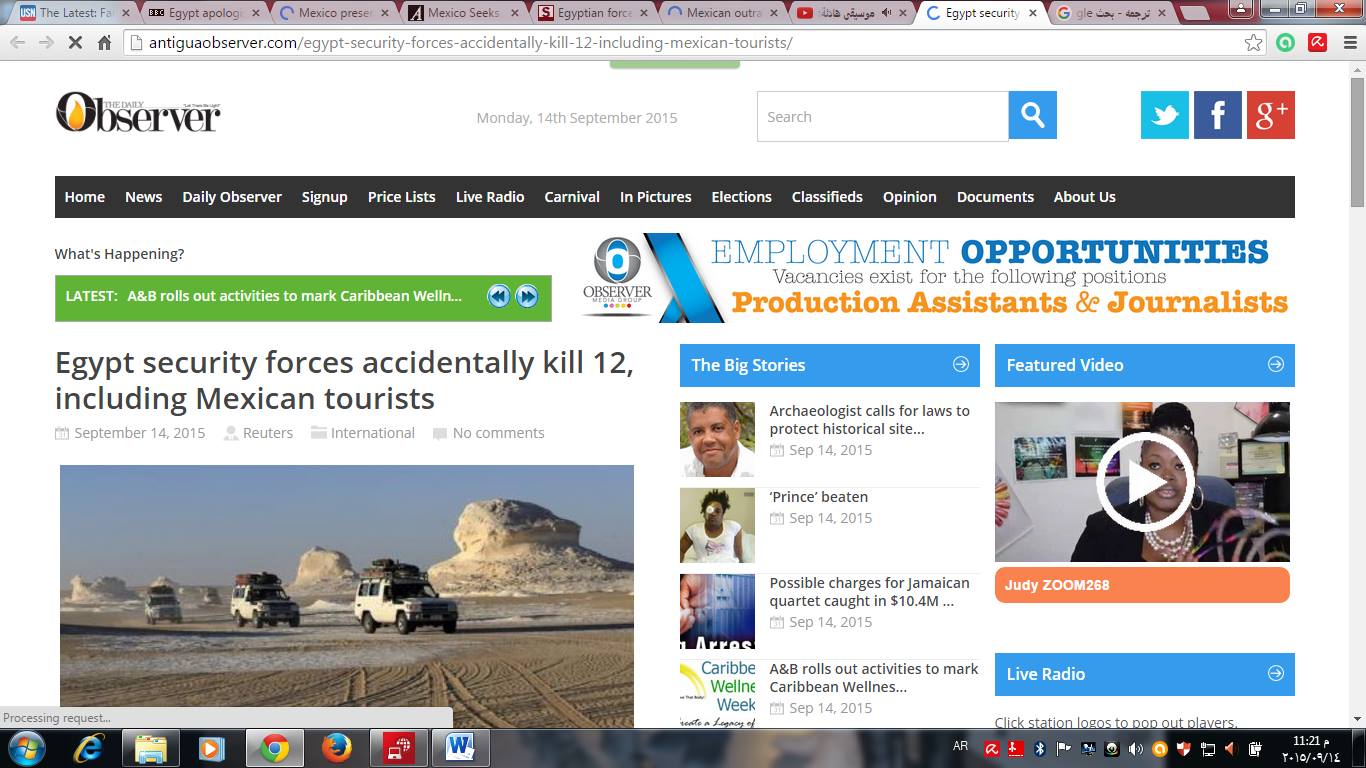Open the Facebook page icon
This screenshot has width=1366, height=768.
tap(1217, 115)
